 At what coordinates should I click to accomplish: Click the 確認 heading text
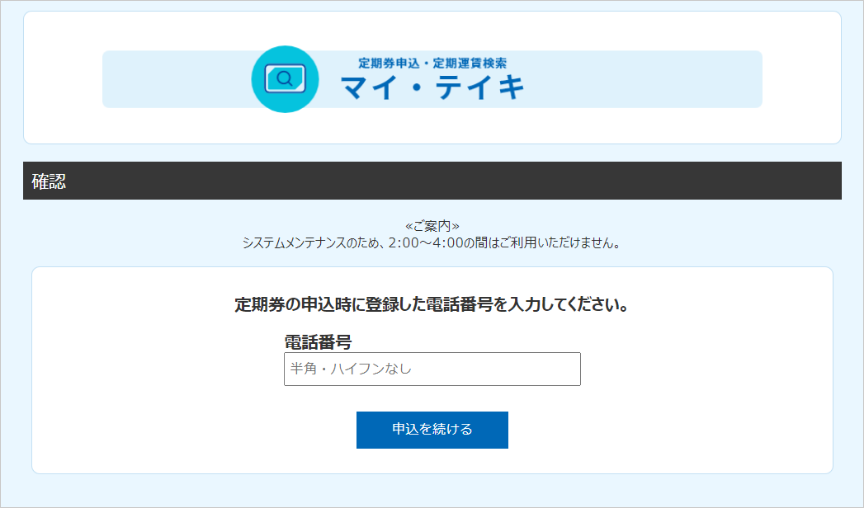49,182
